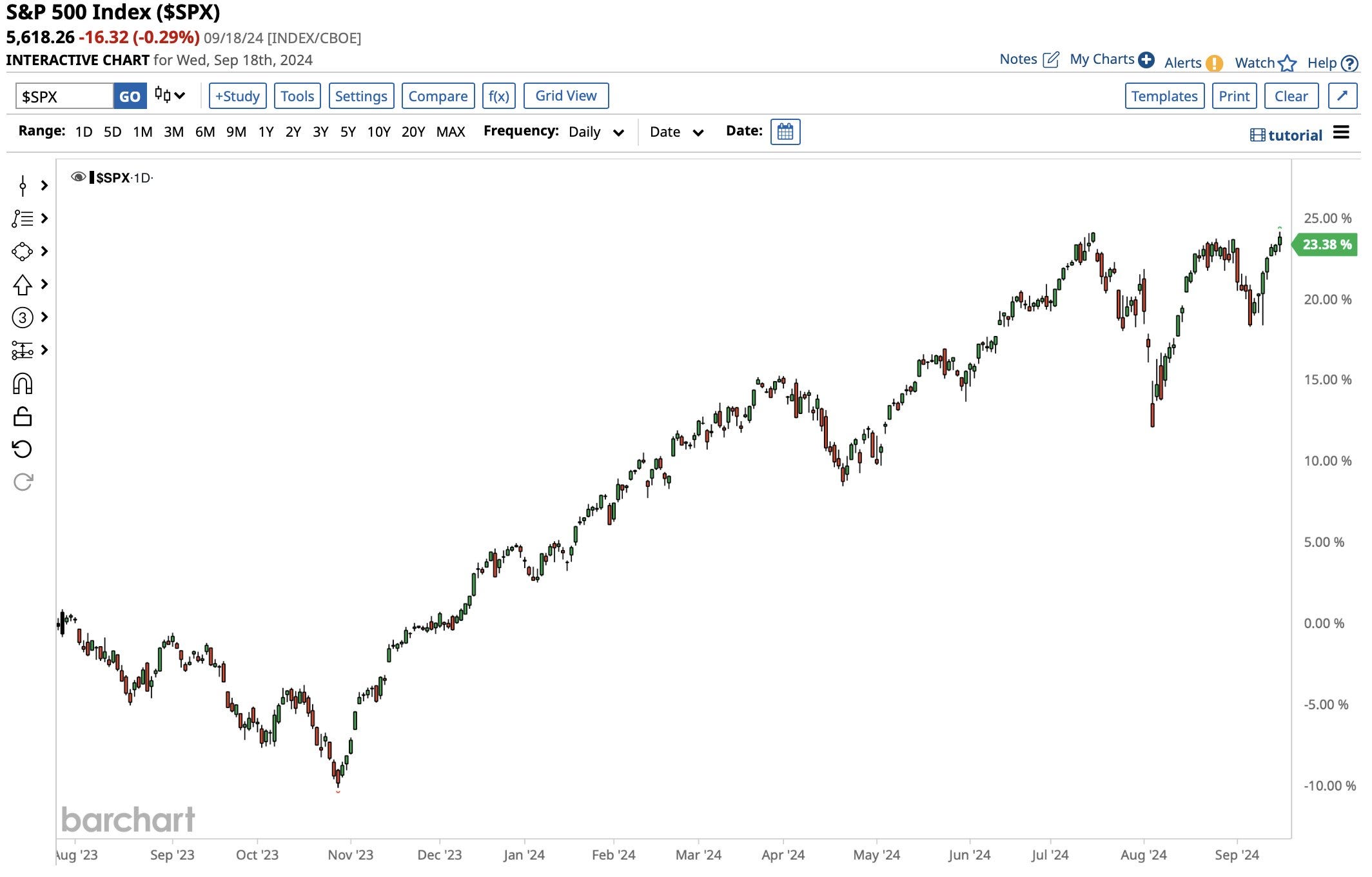
Task: Open the Frequency Daily dropdown
Action: click(596, 132)
